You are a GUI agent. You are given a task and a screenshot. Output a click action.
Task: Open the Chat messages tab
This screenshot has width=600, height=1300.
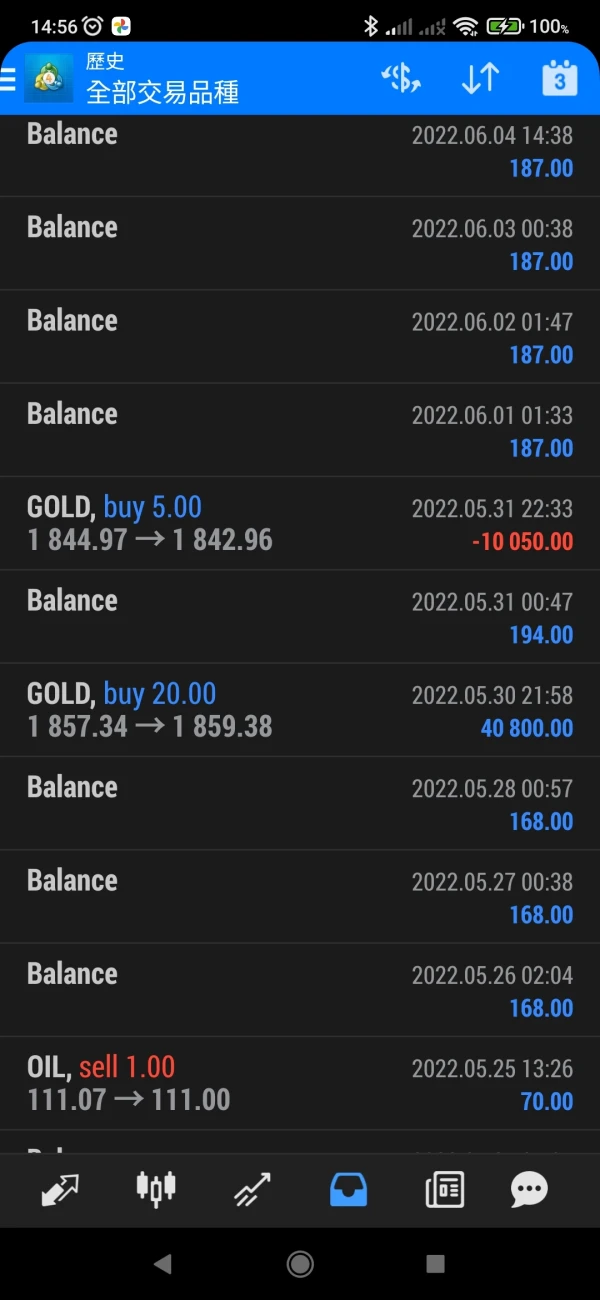[529, 1189]
